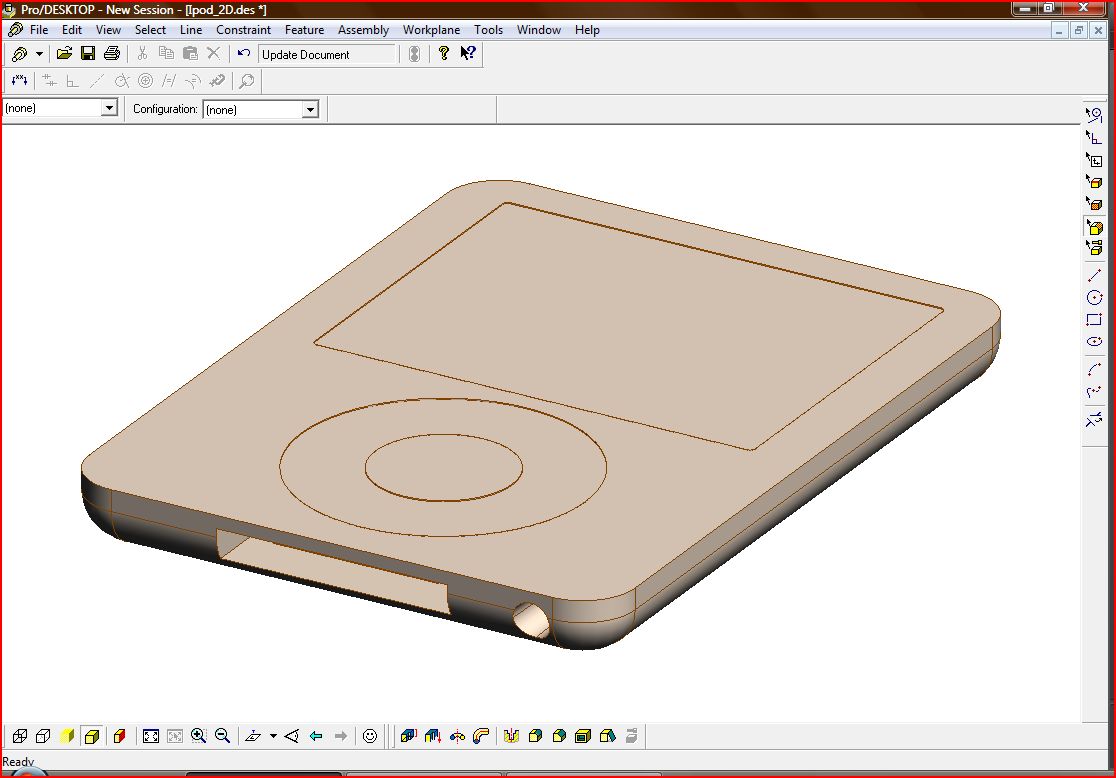Toggle the Select Parts mode icon

(x=1094, y=248)
